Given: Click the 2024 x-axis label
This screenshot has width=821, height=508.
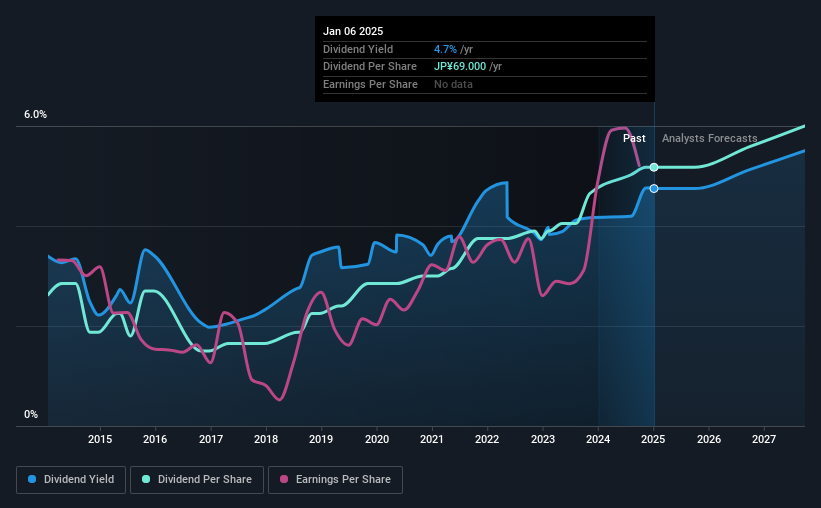Looking at the screenshot, I should pyautogui.click(x=598, y=439).
